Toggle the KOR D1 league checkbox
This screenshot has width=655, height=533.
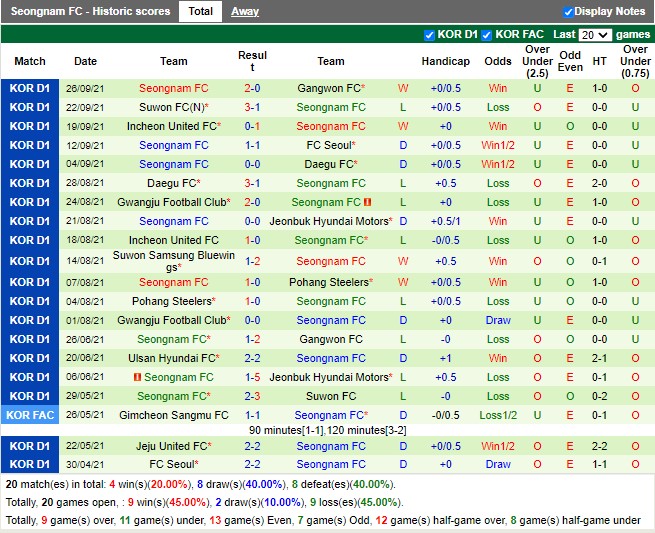(430, 35)
